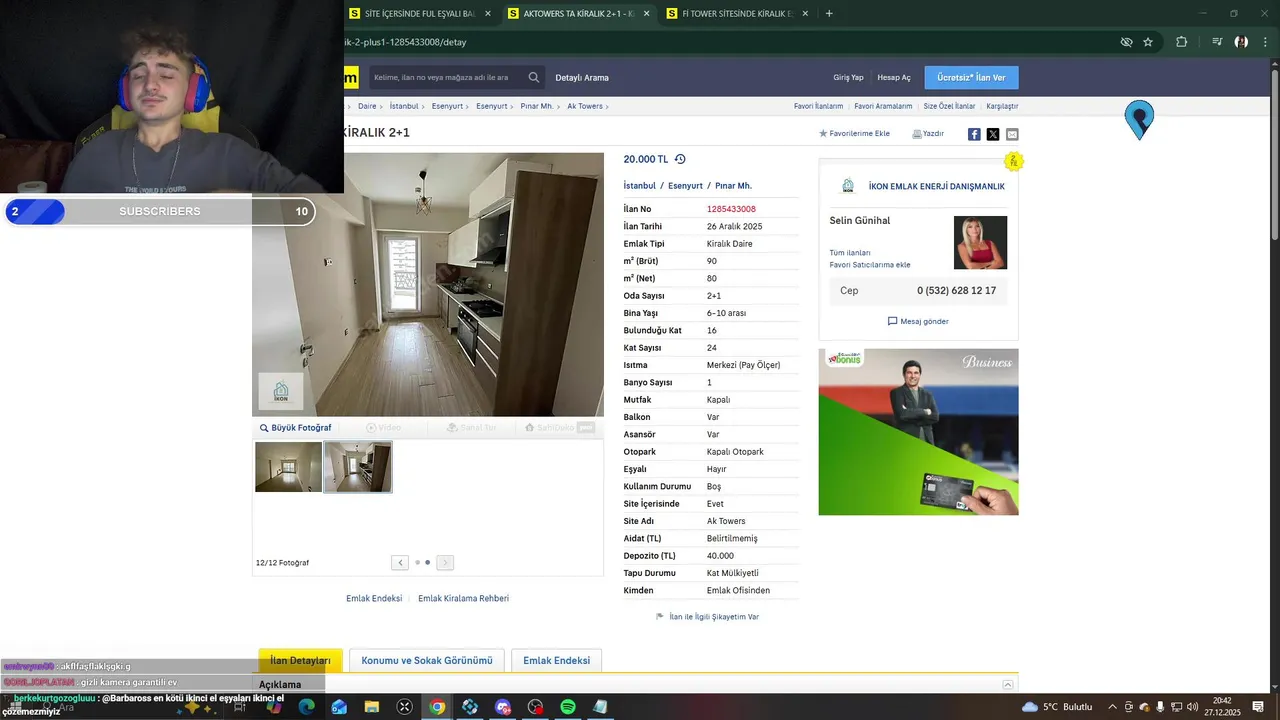Screen dimensions: 1280x720
Task: Share listing by email icon
Action: tap(1012, 134)
